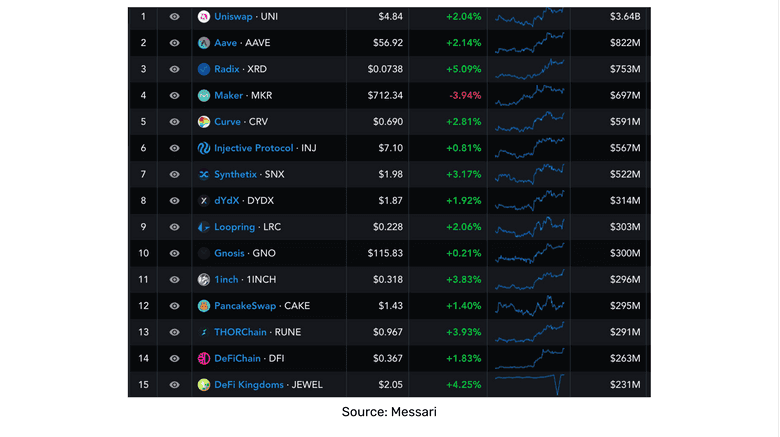Click the Maker price sparkline chart

(529, 95)
